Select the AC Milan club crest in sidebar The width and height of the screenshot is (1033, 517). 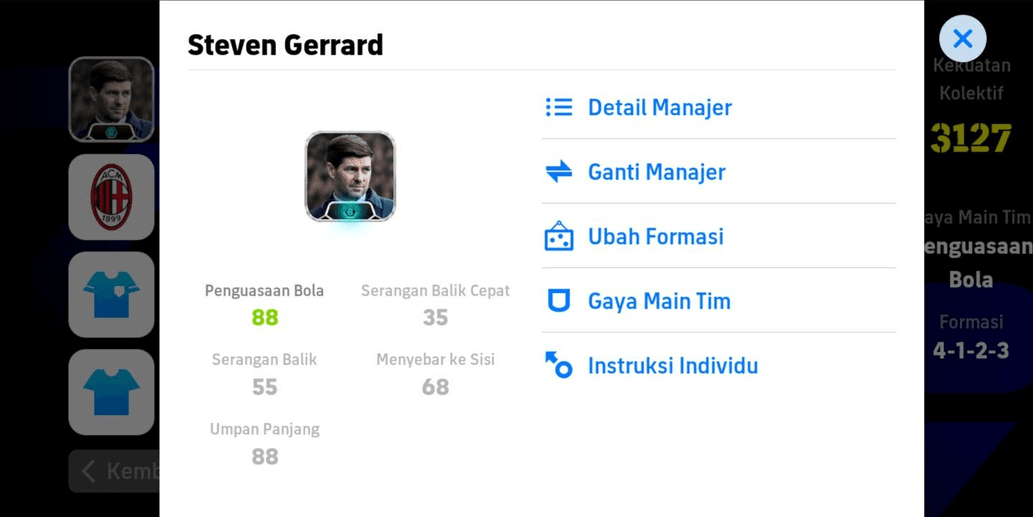pyautogui.click(x=111, y=197)
